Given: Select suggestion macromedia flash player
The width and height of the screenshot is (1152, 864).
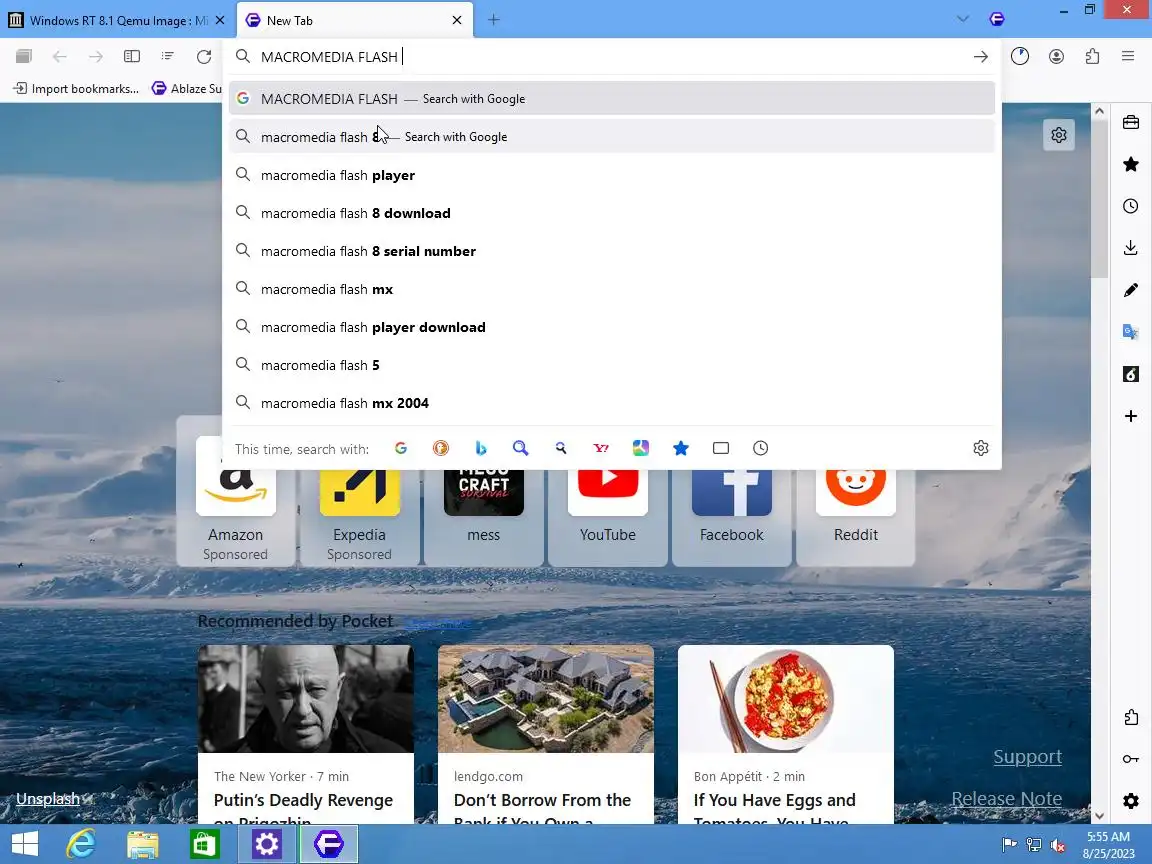Looking at the screenshot, I should (x=611, y=175).
